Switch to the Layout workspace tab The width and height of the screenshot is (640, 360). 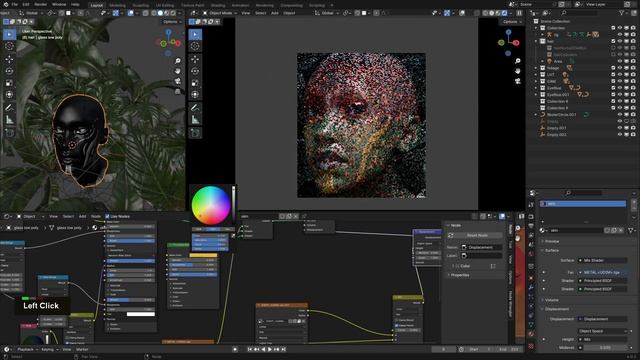click(x=97, y=5)
